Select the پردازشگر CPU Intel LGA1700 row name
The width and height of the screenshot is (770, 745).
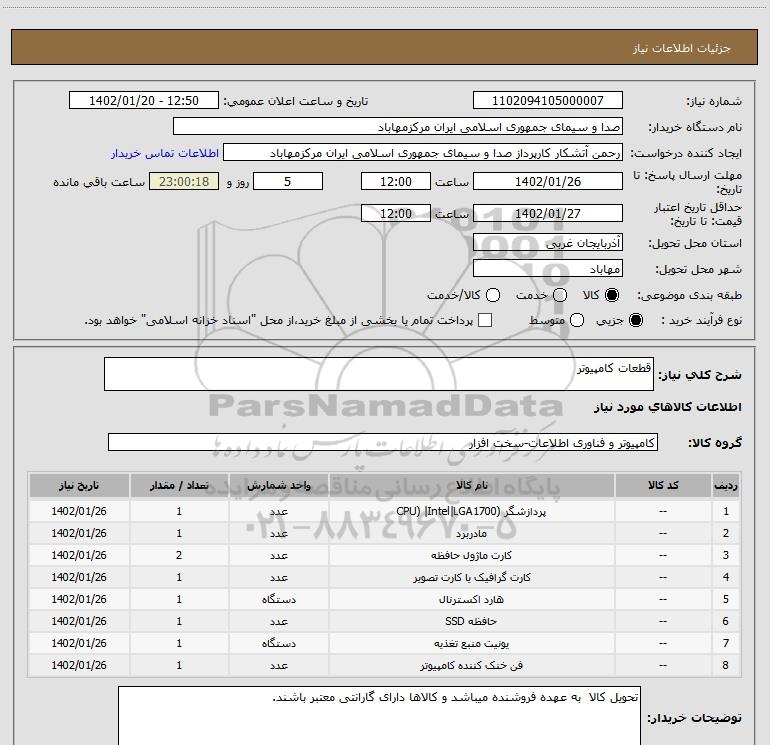pyautogui.click(x=471, y=511)
